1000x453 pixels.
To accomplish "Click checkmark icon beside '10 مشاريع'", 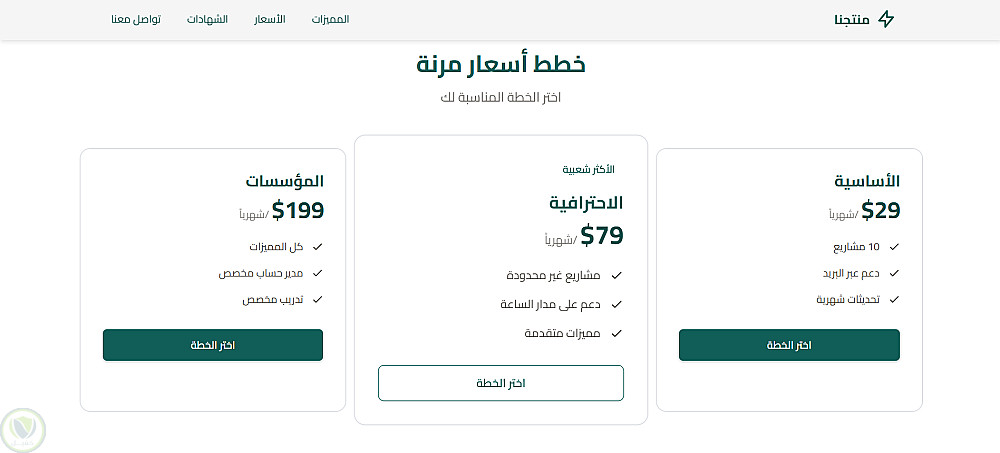I will (x=894, y=246).
